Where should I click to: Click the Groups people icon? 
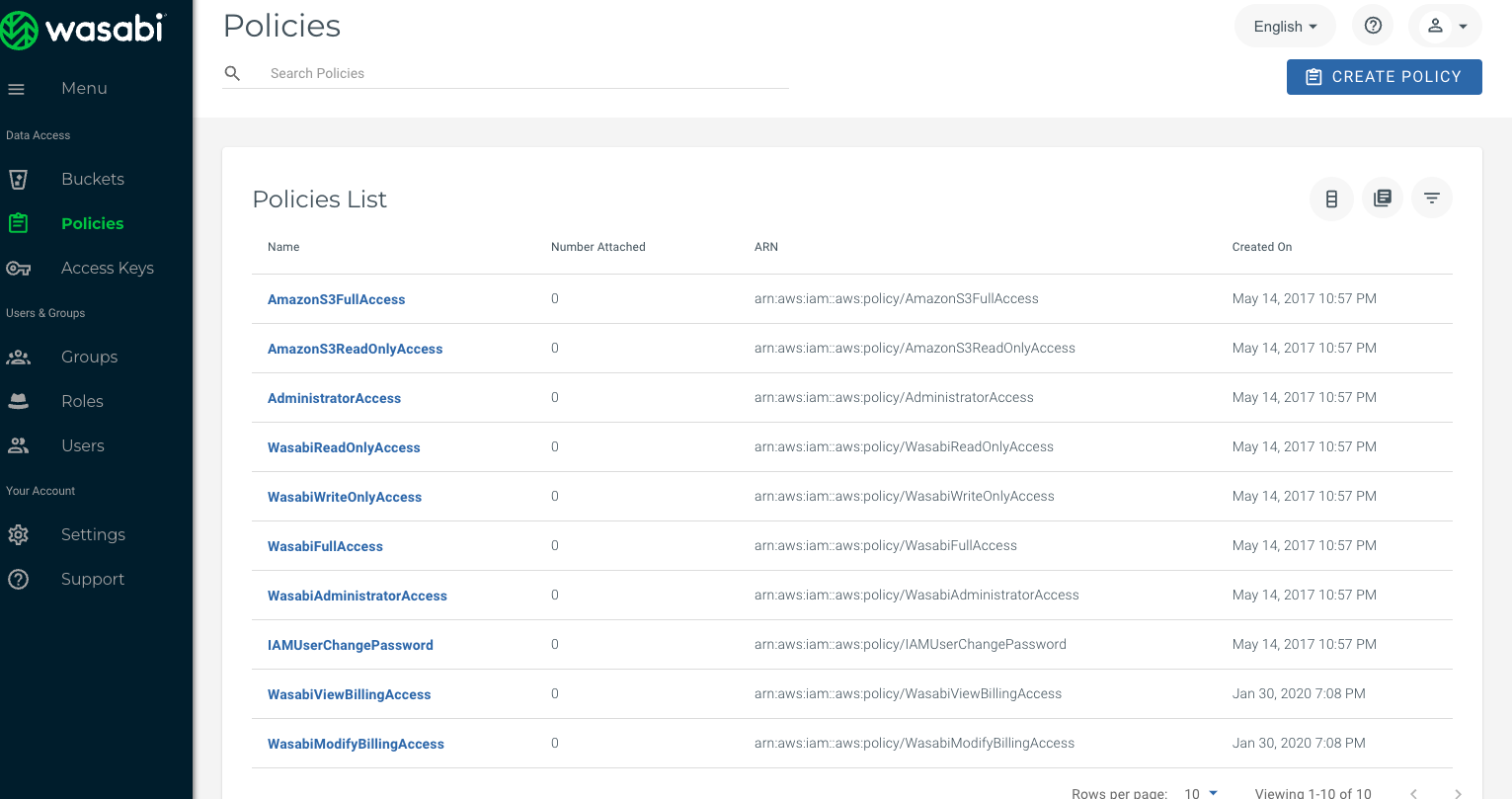click(x=18, y=357)
